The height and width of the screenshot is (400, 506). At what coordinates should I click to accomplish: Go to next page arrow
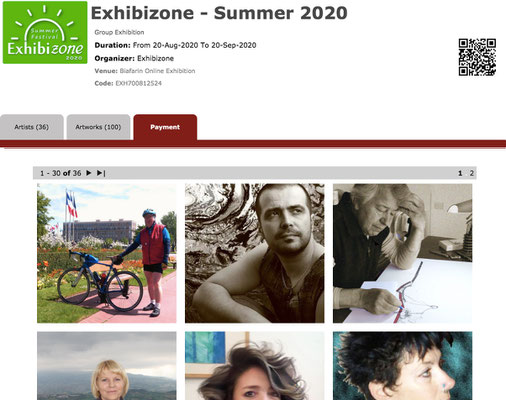point(89,173)
